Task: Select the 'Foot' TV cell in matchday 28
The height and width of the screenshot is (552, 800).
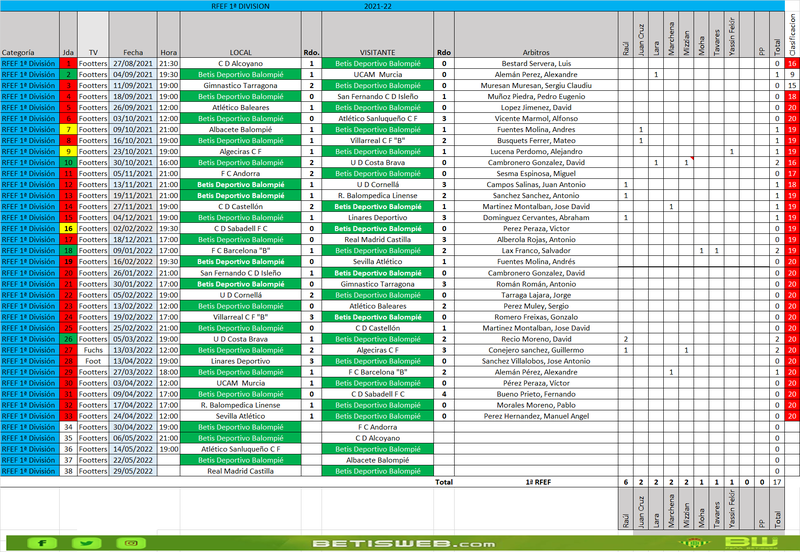Action: 93,361
